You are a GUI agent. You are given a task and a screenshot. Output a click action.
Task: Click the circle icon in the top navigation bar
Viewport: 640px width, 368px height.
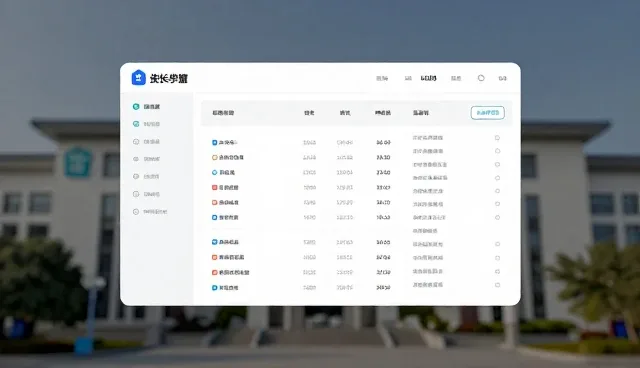481,78
